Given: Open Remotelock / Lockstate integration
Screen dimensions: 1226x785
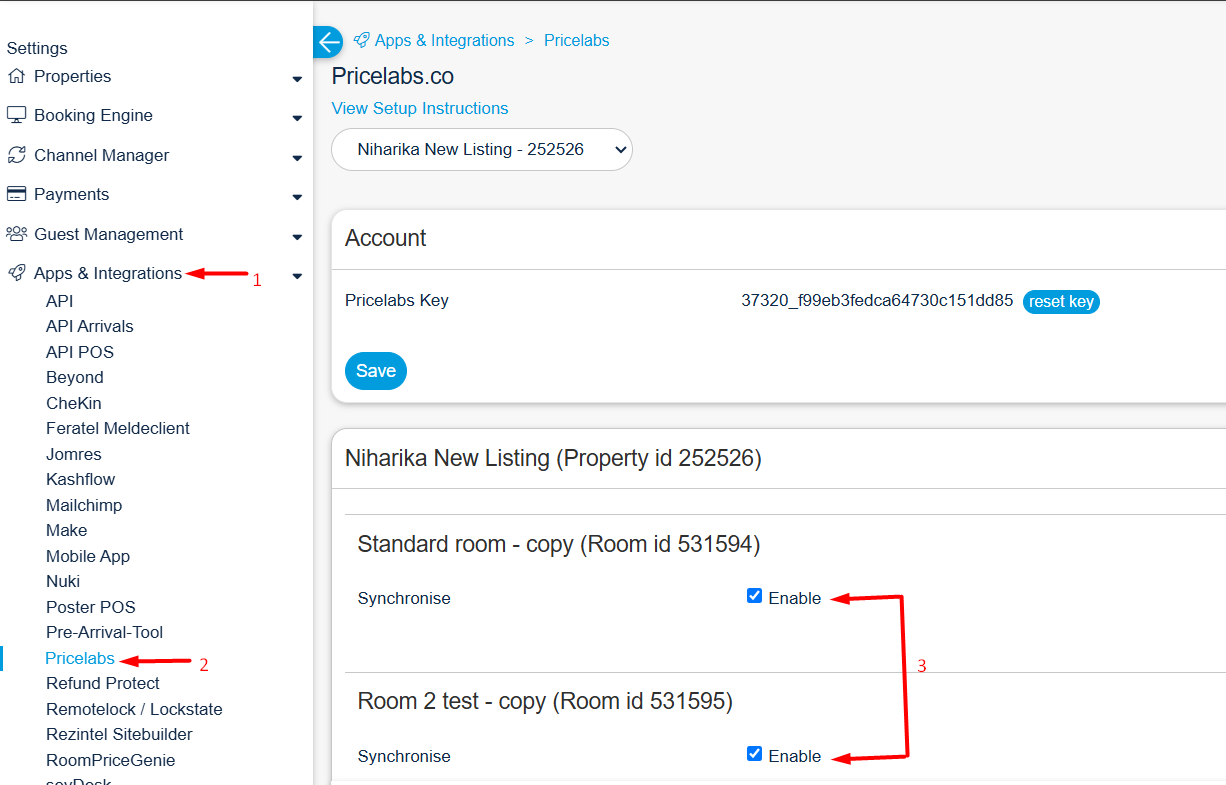Looking at the screenshot, I should click(x=134, y=709).
